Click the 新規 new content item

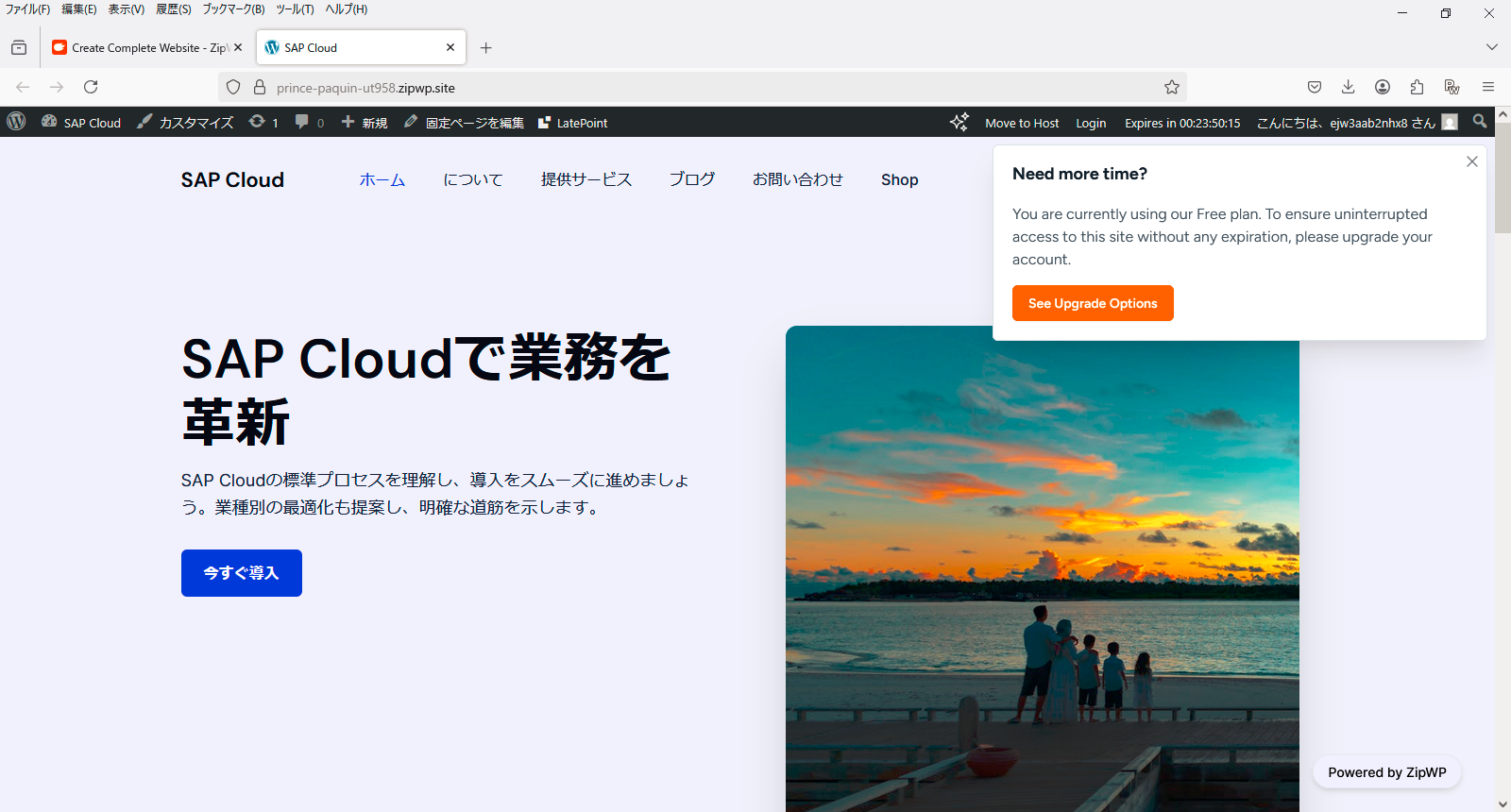pos(365,123)
